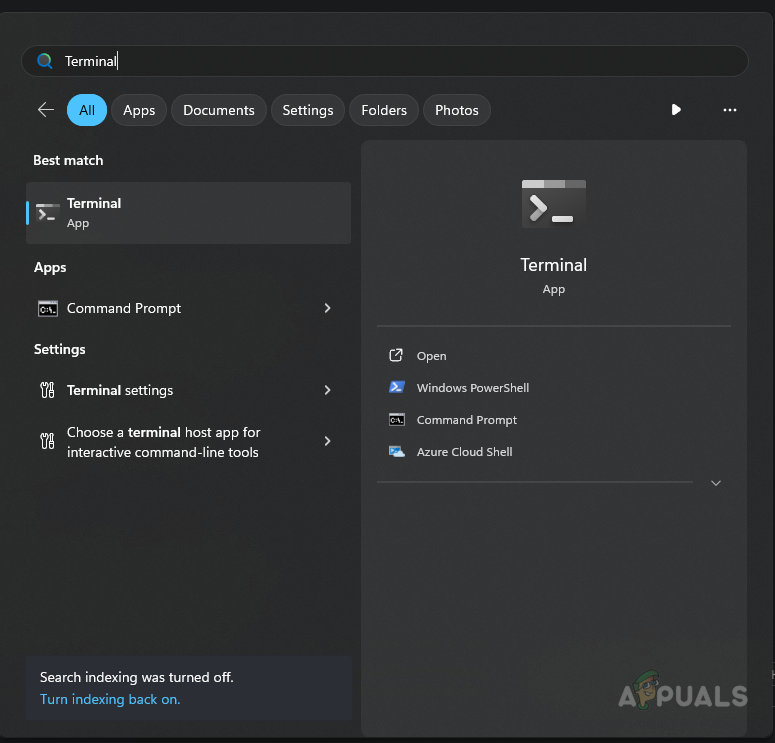This screenshot has height=743, width=775.
Task: Switch to the Documents filter tab
Action: click(218, 110)
